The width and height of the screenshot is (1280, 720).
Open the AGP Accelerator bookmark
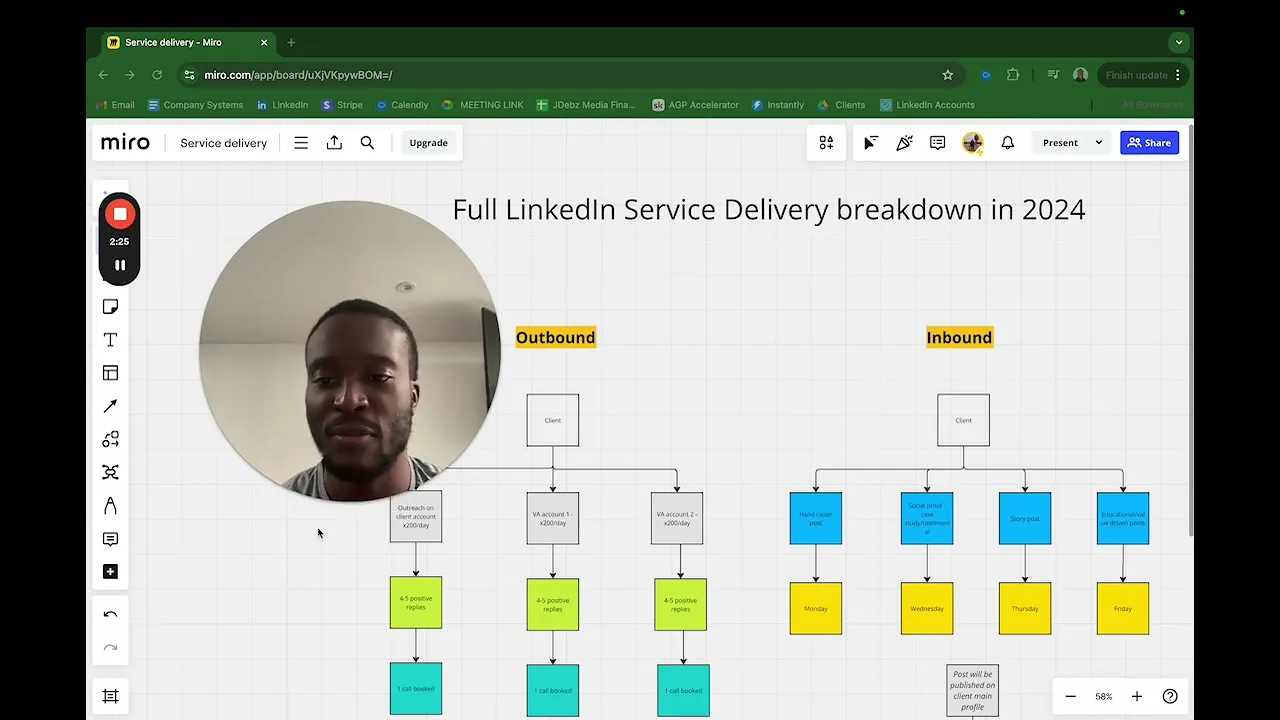coord(695,105)
